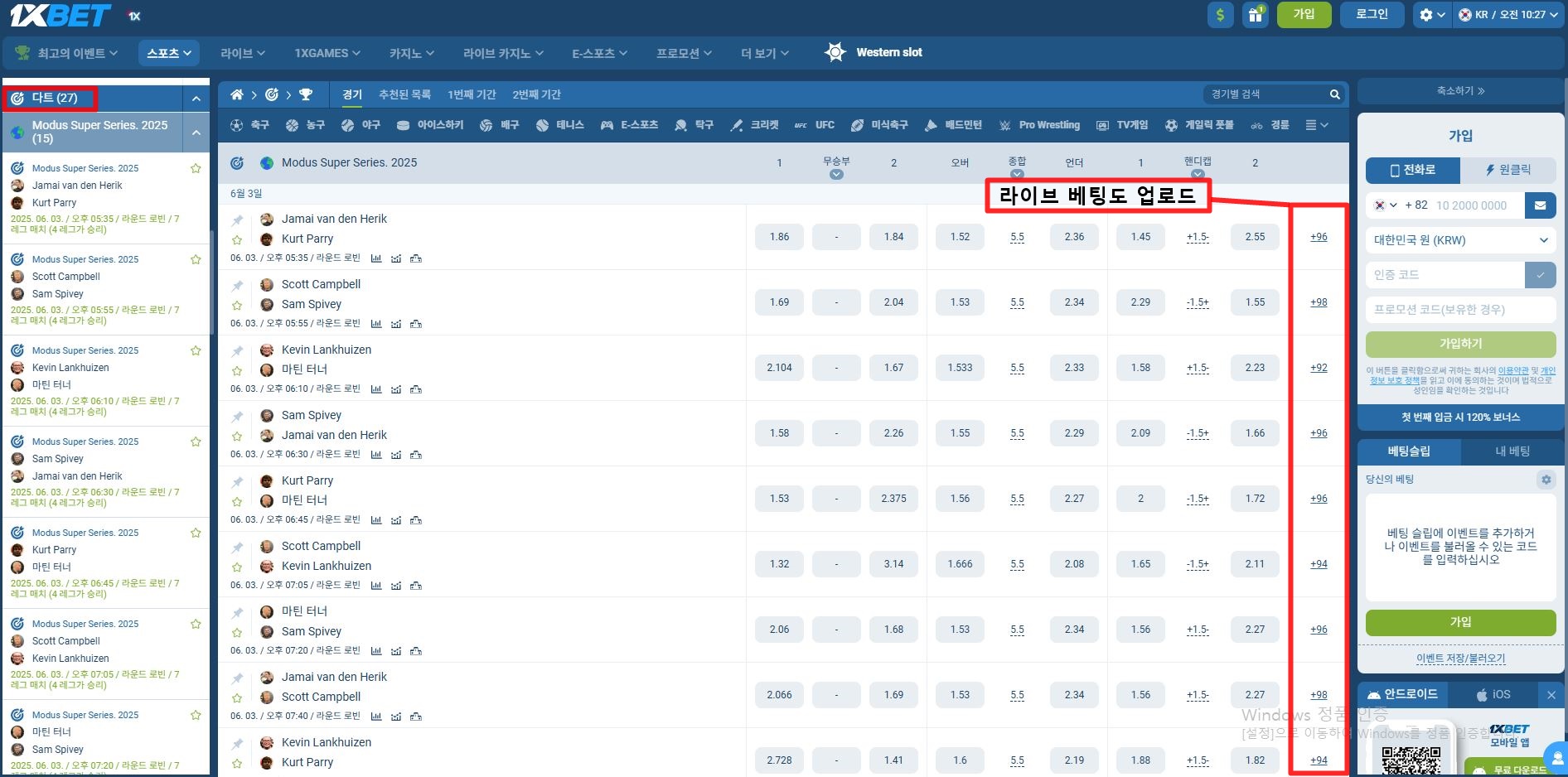1568x777 pixels.
Task: Select the UFC sport item
Action: pos(815,125)
